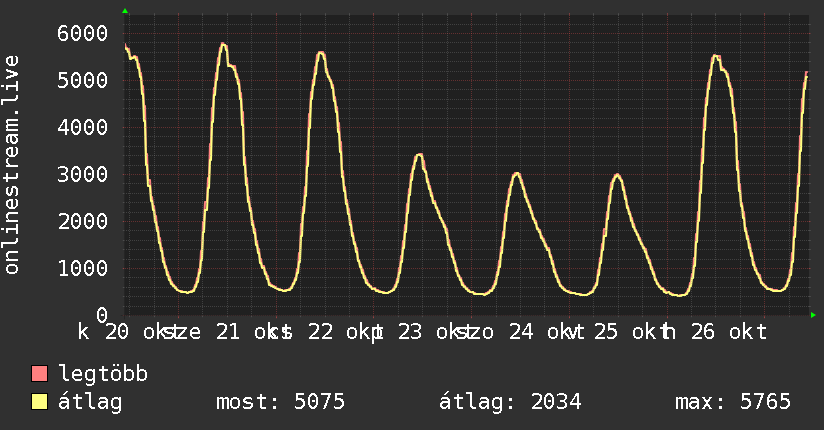
Task: Select the max: 5765 statistic
Action: click(733, 402)
